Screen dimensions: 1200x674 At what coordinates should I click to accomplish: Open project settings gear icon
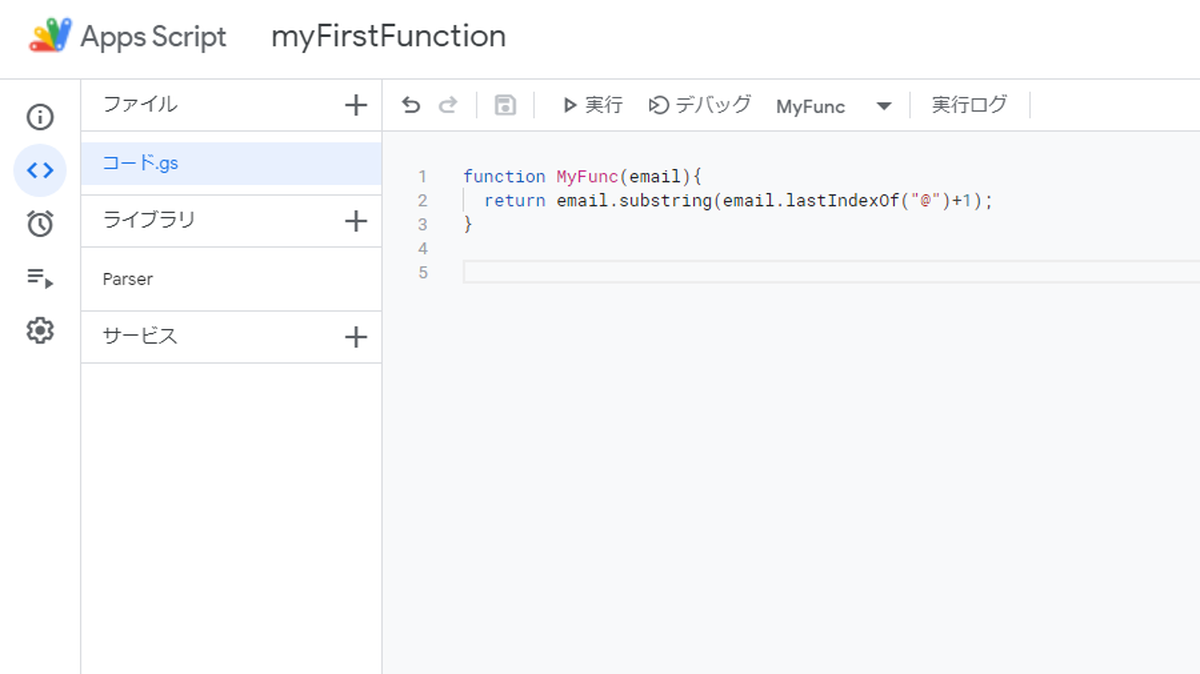point(40,330)
